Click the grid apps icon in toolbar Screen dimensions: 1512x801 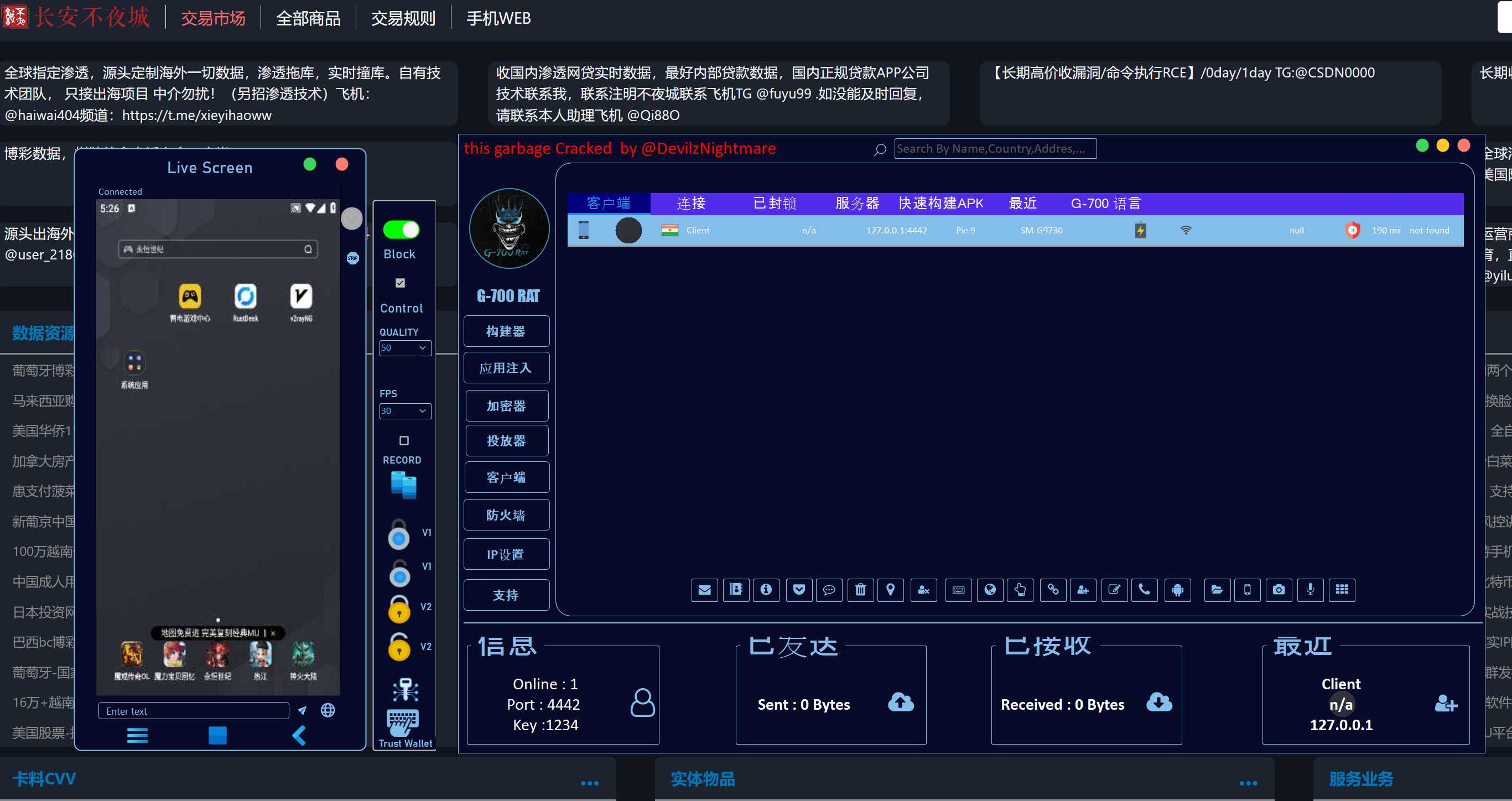pyautogui.click(x=1342, y=590)
